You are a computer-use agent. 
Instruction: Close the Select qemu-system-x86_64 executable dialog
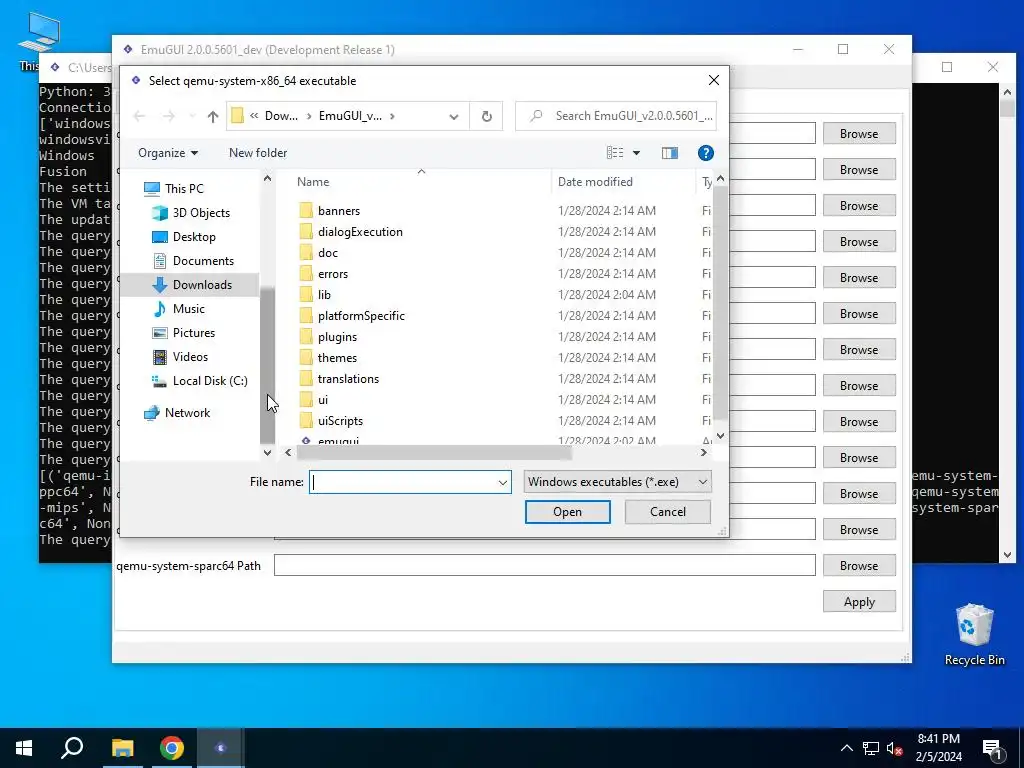(x=714, y=80)
